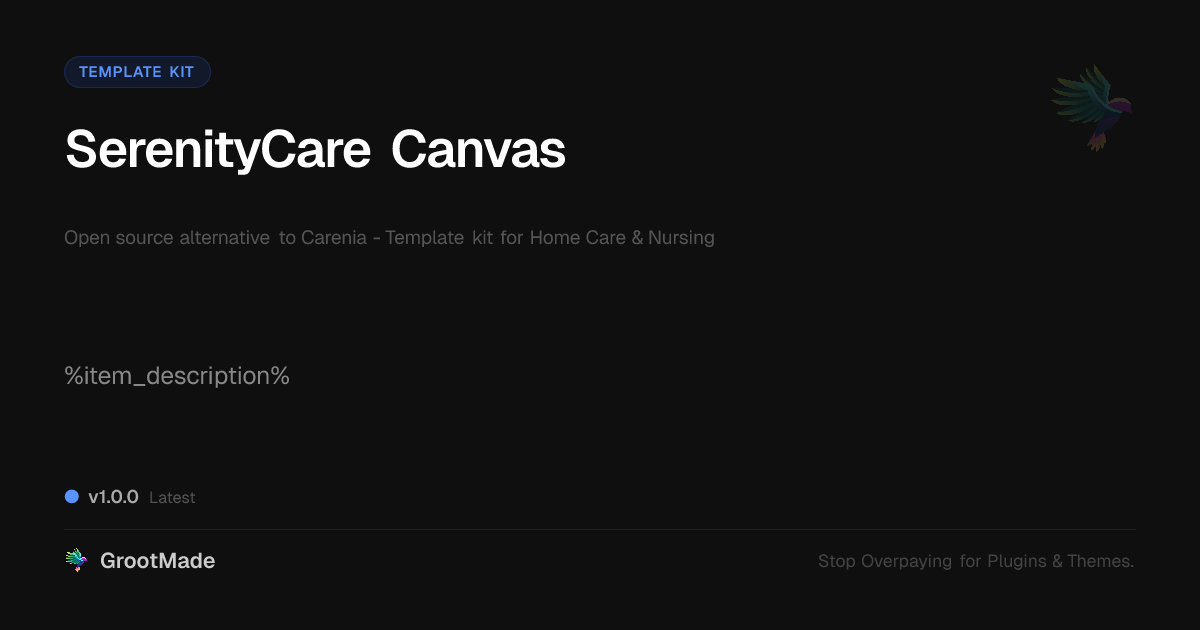Click the 'Open source alternative' subtitle text
This screenshot has width=1200, height=630.
point(167,238)
